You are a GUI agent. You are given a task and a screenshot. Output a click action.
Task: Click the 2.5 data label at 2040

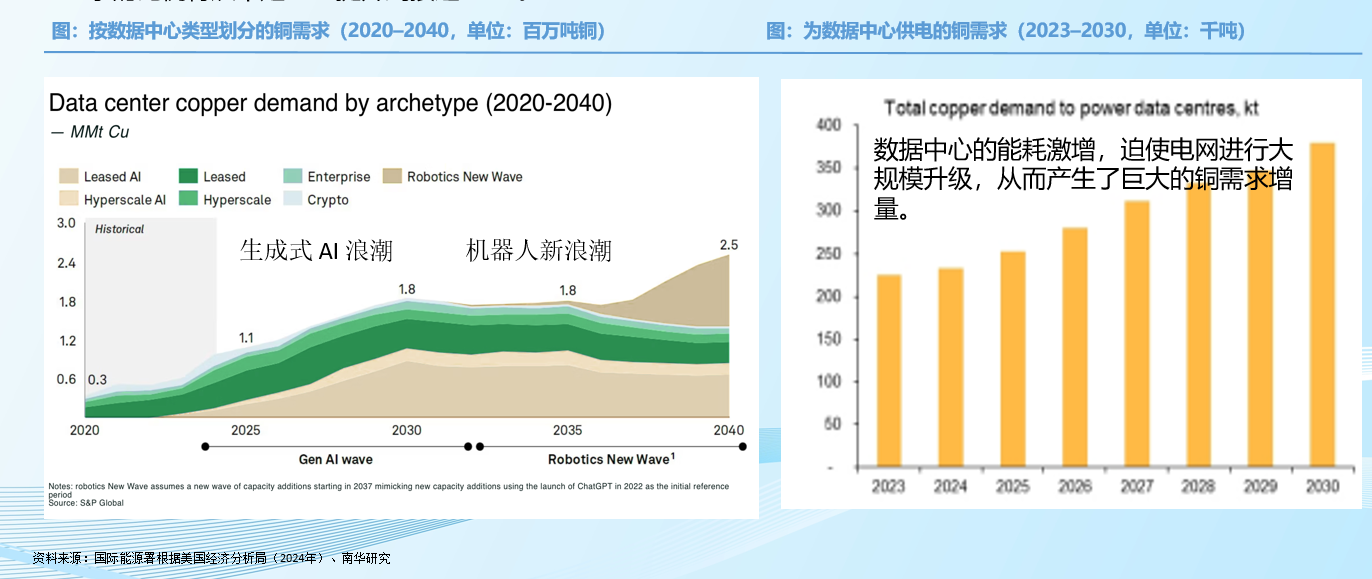tap(729, 245)
